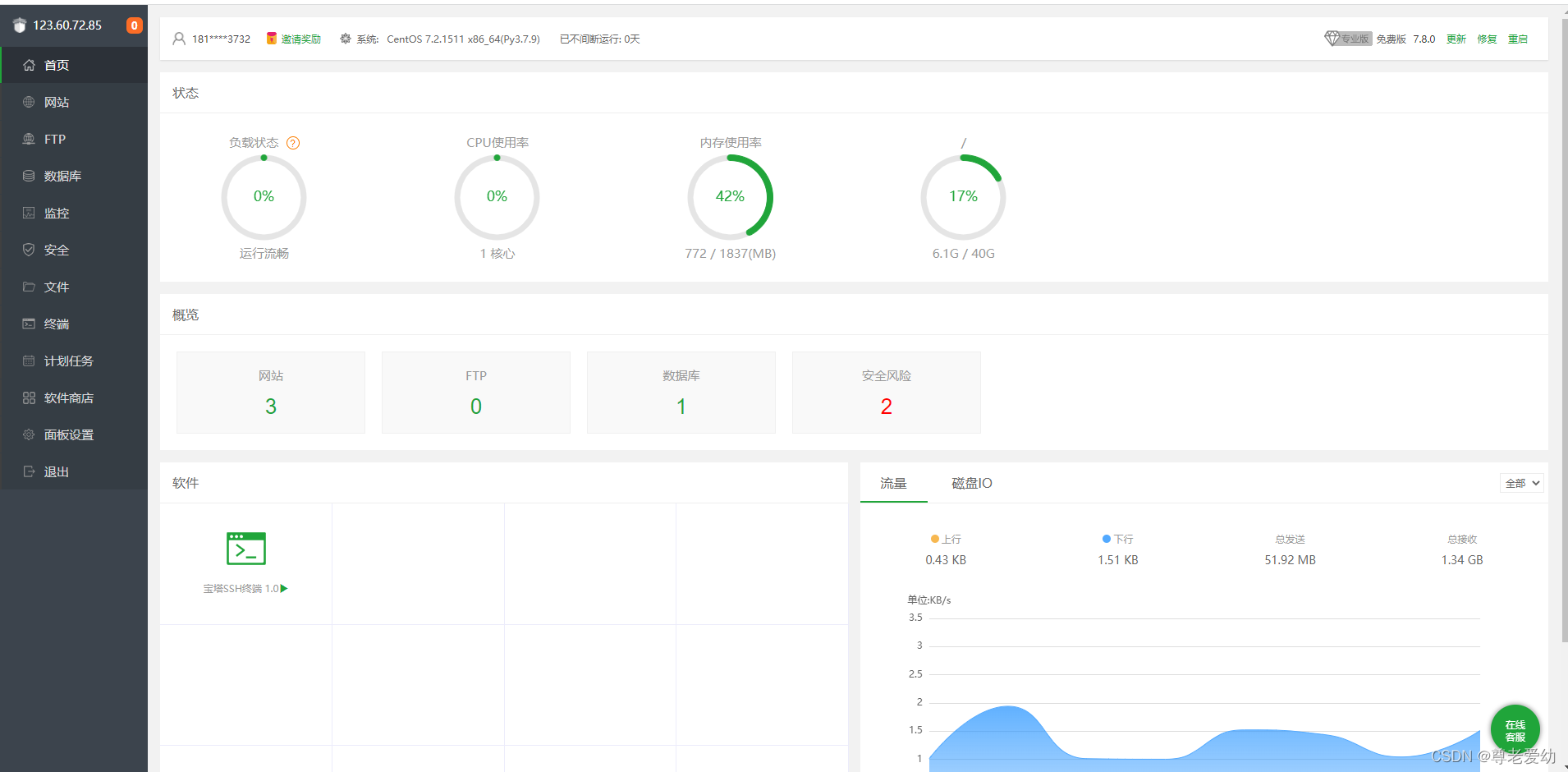Image resolution: width=1568 pixels, height=772 pixels.
Task: Click the 免费版 7.8.0 version text
Action: pos(1405,39)
